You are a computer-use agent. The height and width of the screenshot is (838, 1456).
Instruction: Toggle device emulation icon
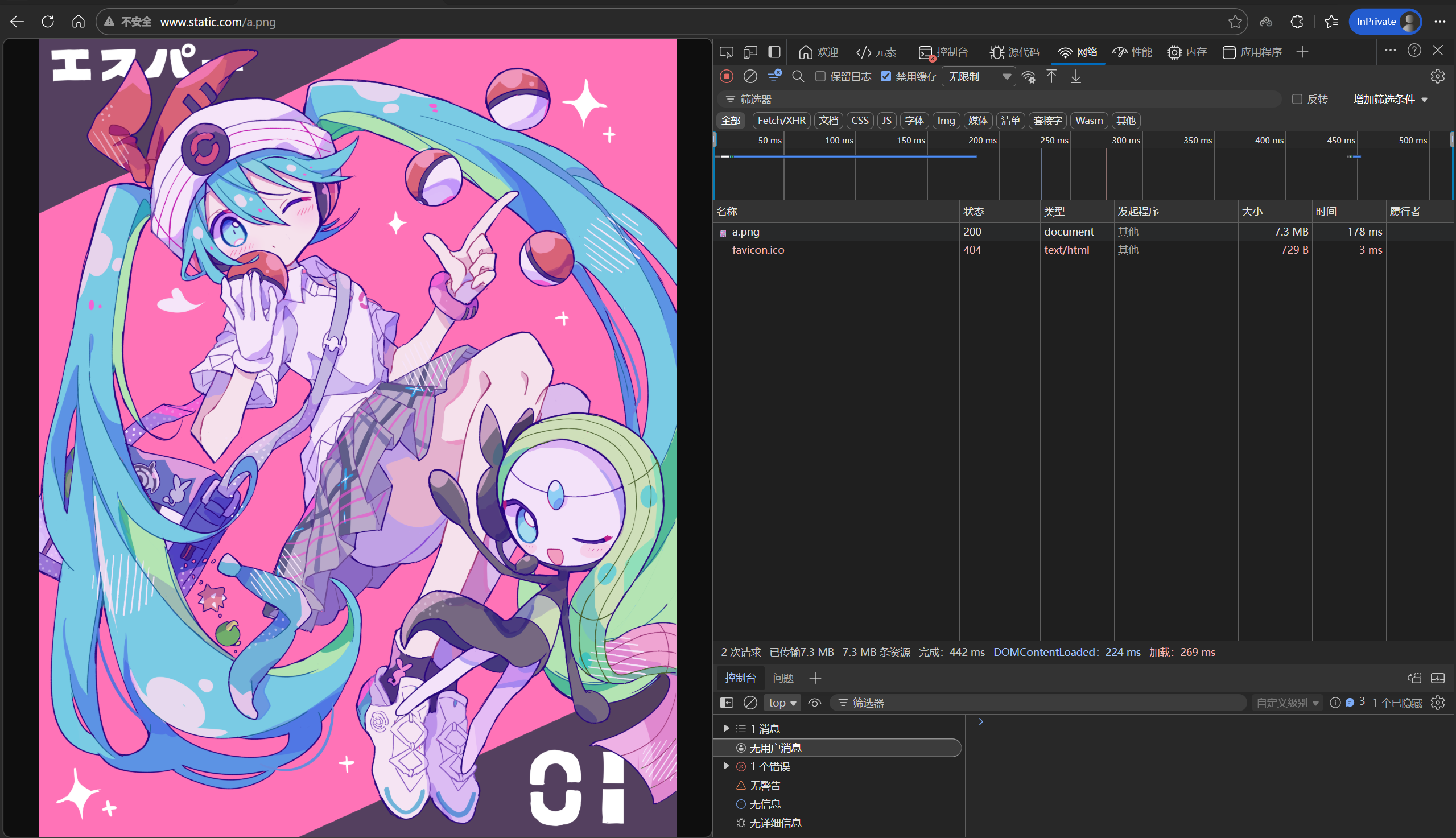click(750, 52)
